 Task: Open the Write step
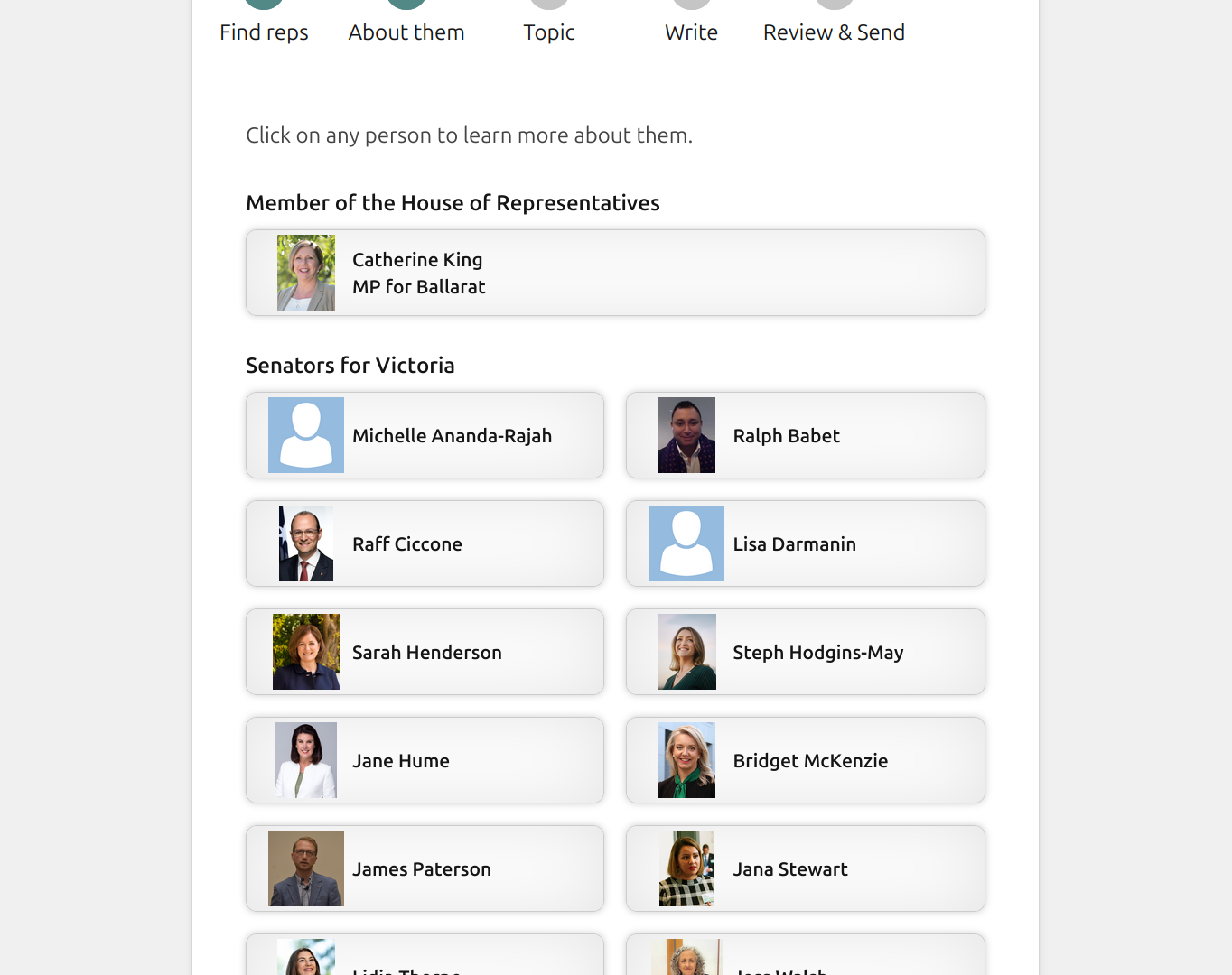691,32
